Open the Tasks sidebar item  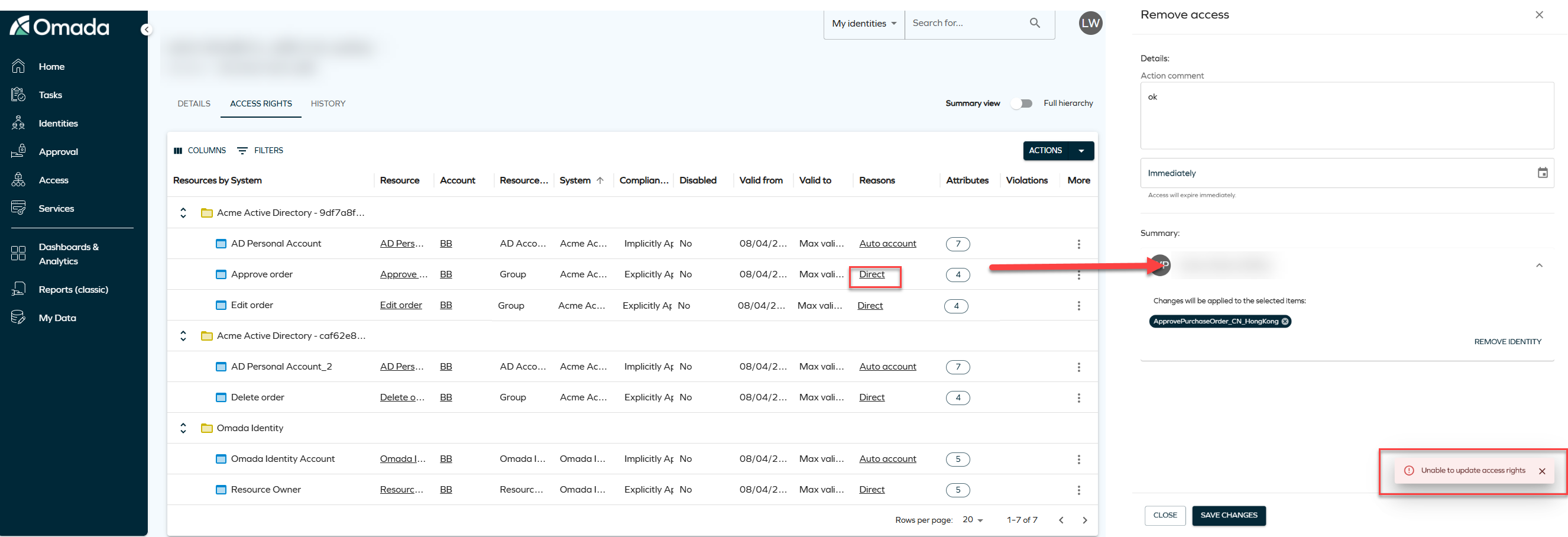coord(50,95)
